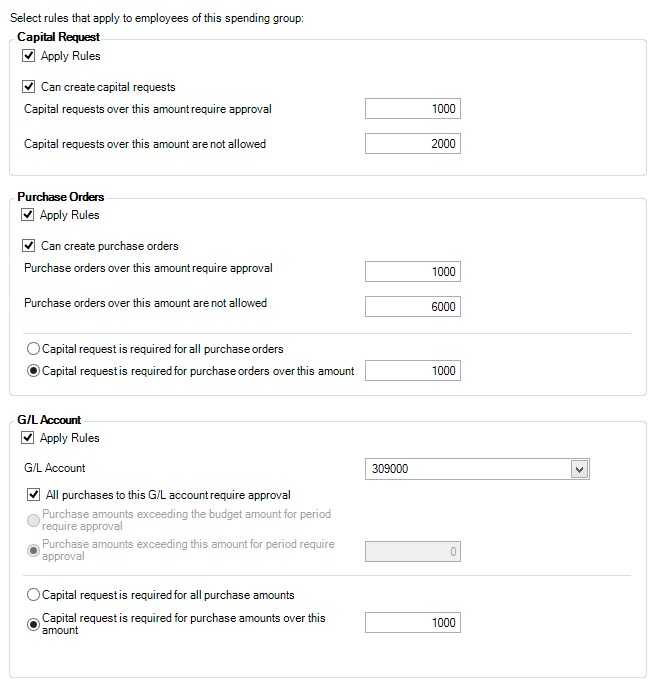This screenshot has height=685, width=652.
Task: Select Capital request required for purchase amounts over amount
Action: click(x=34, y=623)
